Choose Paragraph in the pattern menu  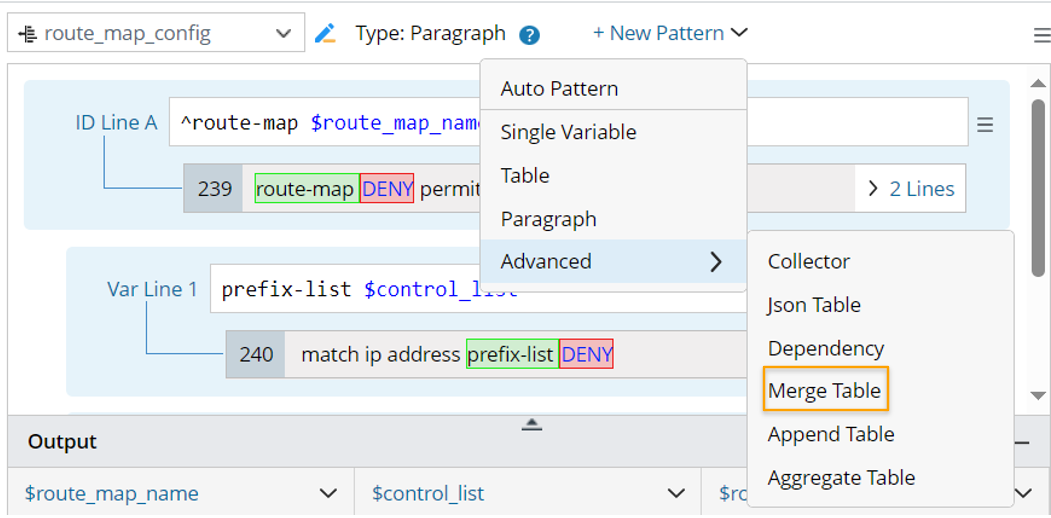[x=548, y=219]
